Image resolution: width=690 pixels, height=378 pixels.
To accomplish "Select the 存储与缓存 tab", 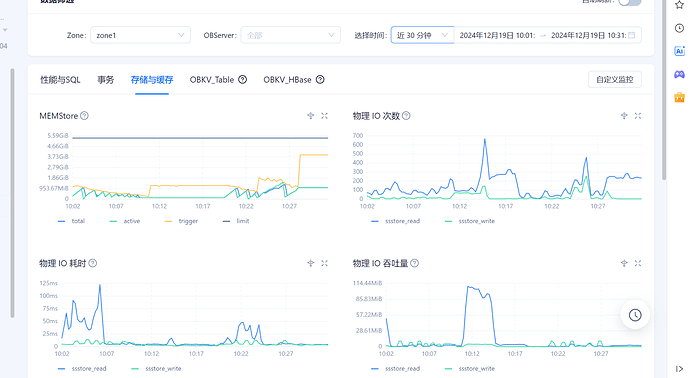I will [152, 80].
